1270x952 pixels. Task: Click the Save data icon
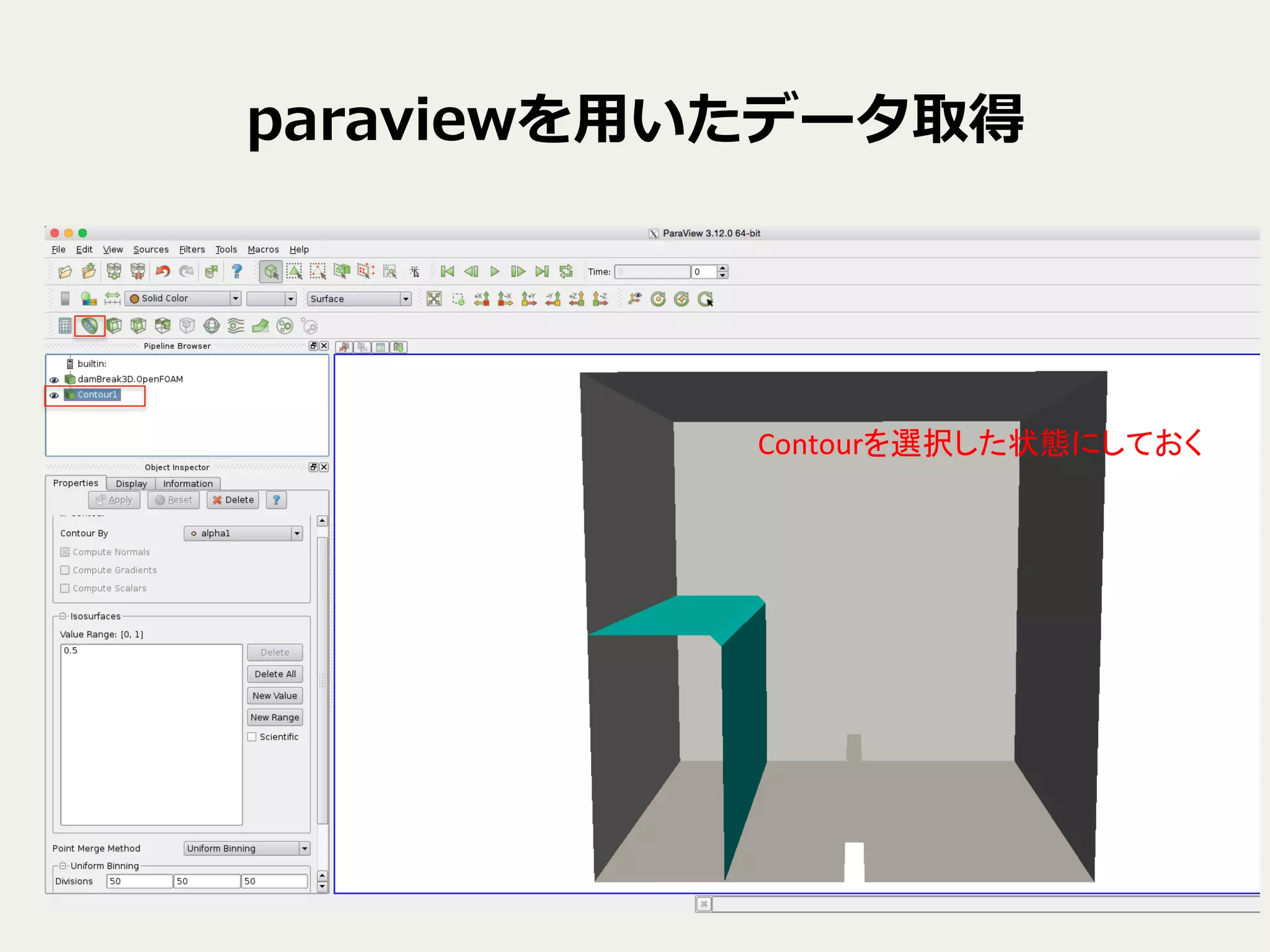point(89,271)
